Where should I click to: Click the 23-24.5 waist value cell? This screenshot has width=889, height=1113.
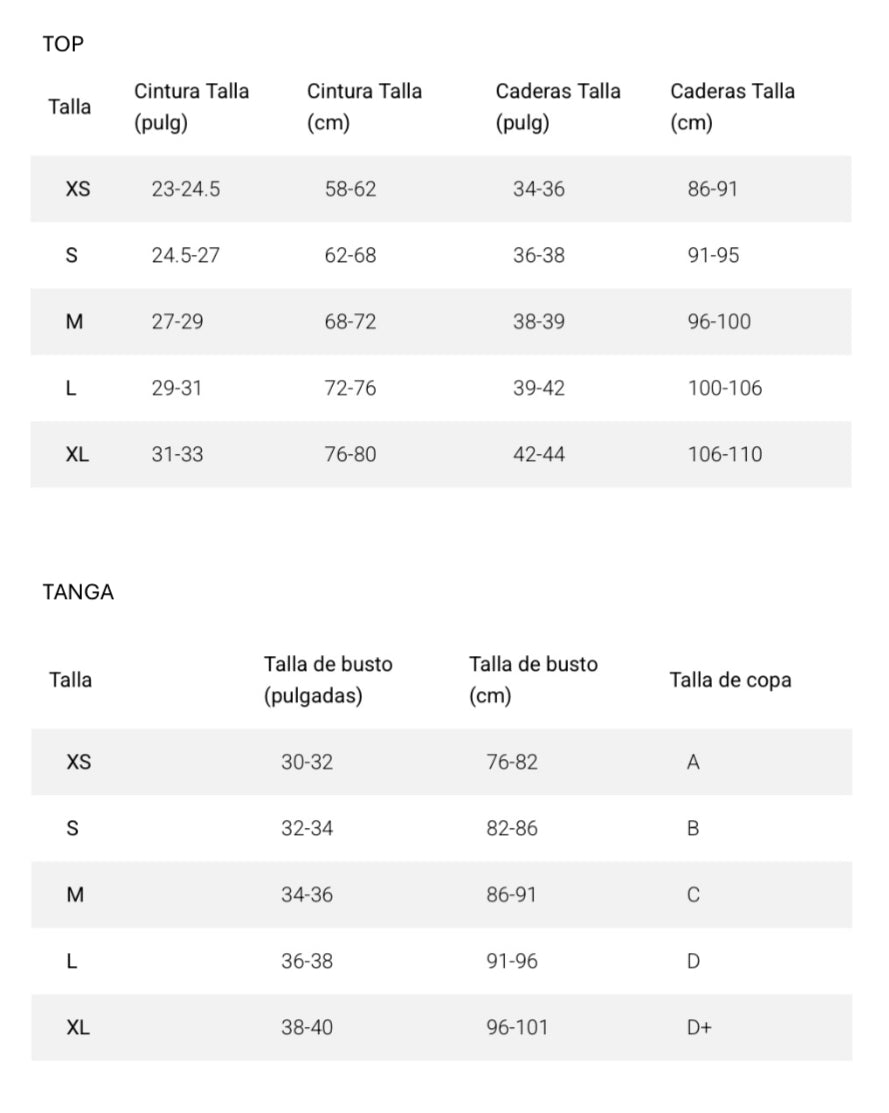click(x=186, y=189)
